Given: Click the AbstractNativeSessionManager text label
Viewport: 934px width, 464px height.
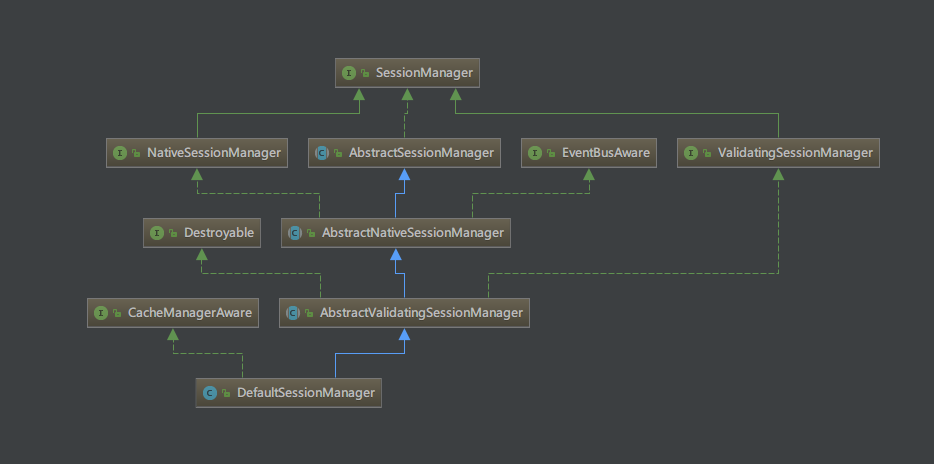Looking at the screenshot, I should coord(413,233).
